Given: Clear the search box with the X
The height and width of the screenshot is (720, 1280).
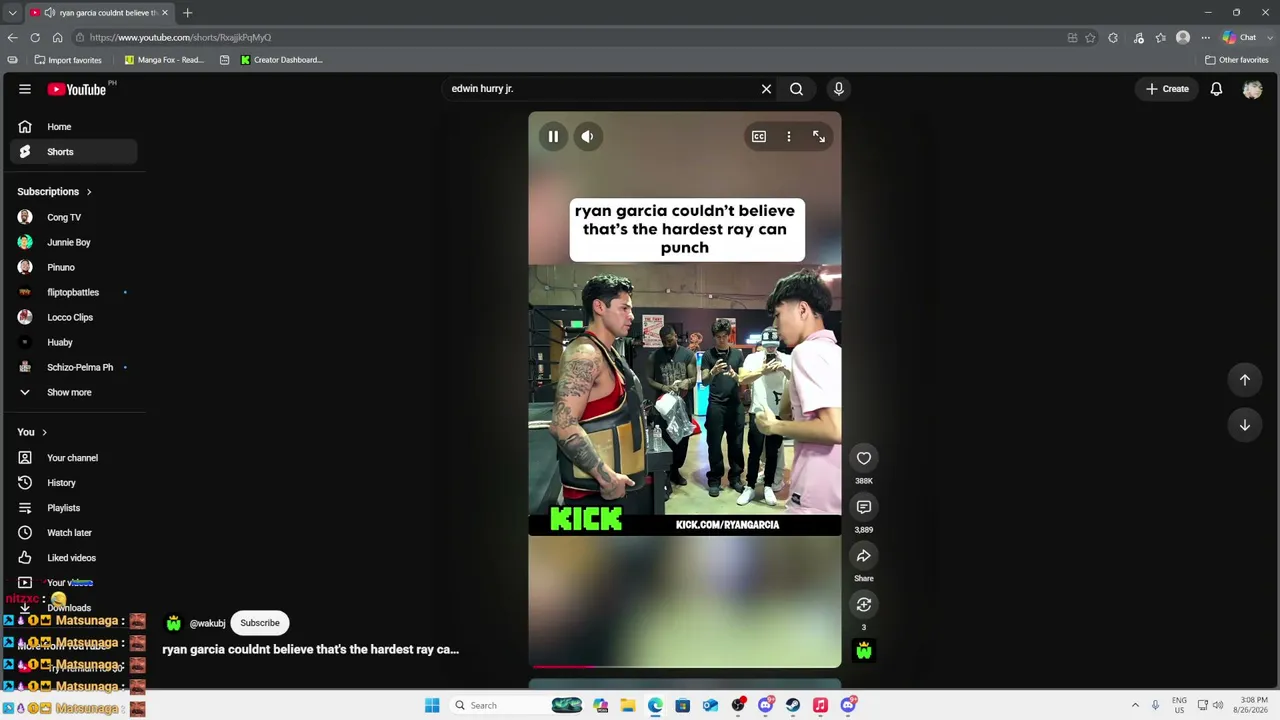Looking at the screenshot, I should tap(766, 89).
